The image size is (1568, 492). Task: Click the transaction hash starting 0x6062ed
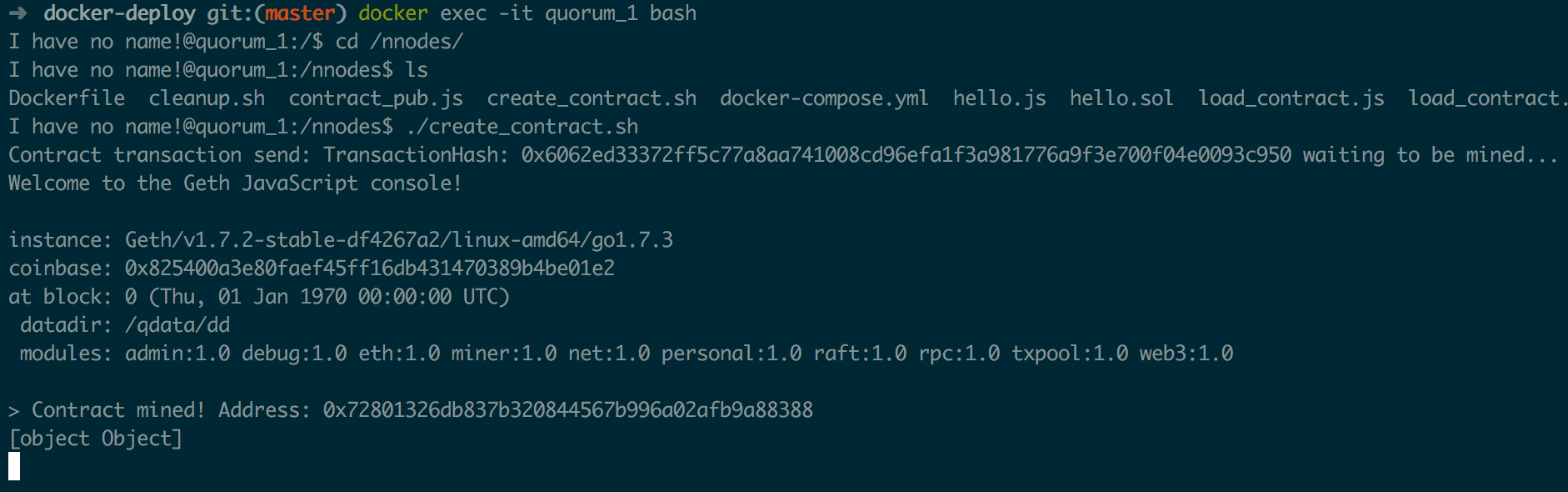906,155
